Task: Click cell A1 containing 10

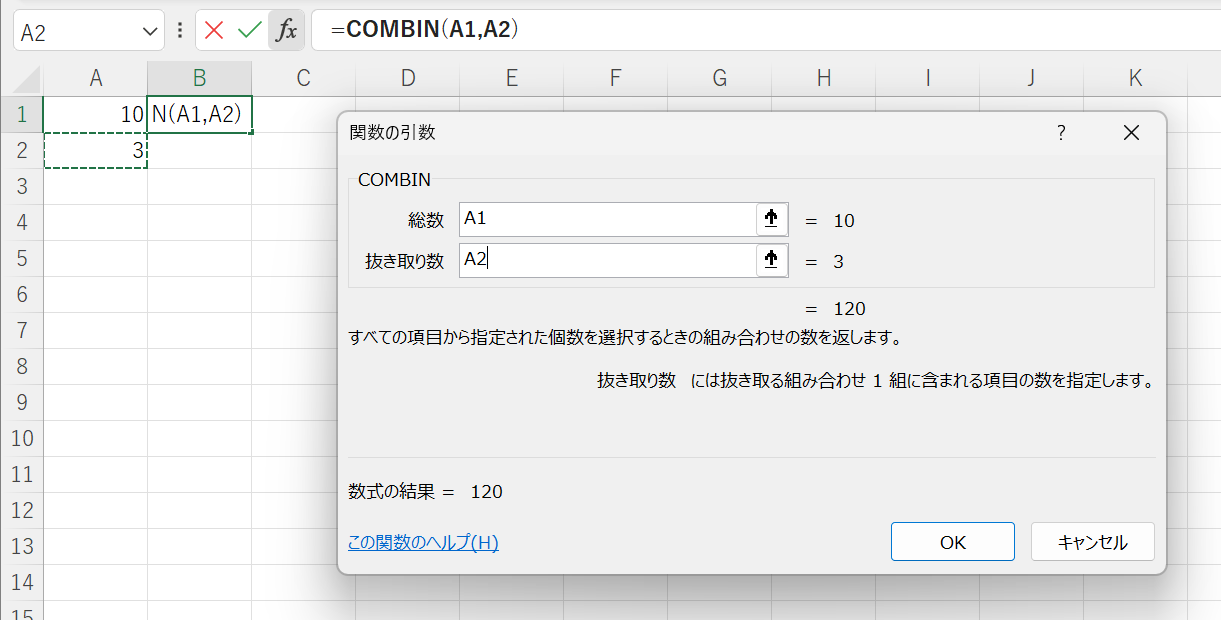Action: pyautogui.click(x=96, y=114)
